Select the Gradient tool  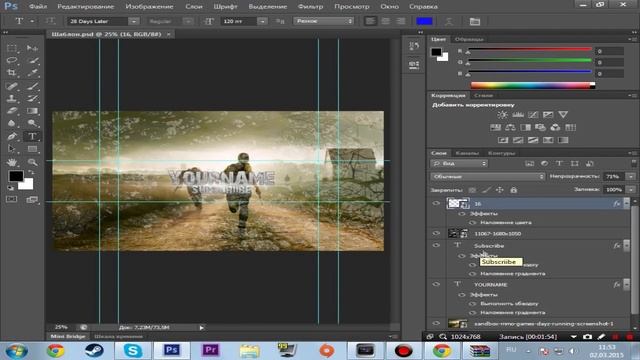click(x=32, y=111)
